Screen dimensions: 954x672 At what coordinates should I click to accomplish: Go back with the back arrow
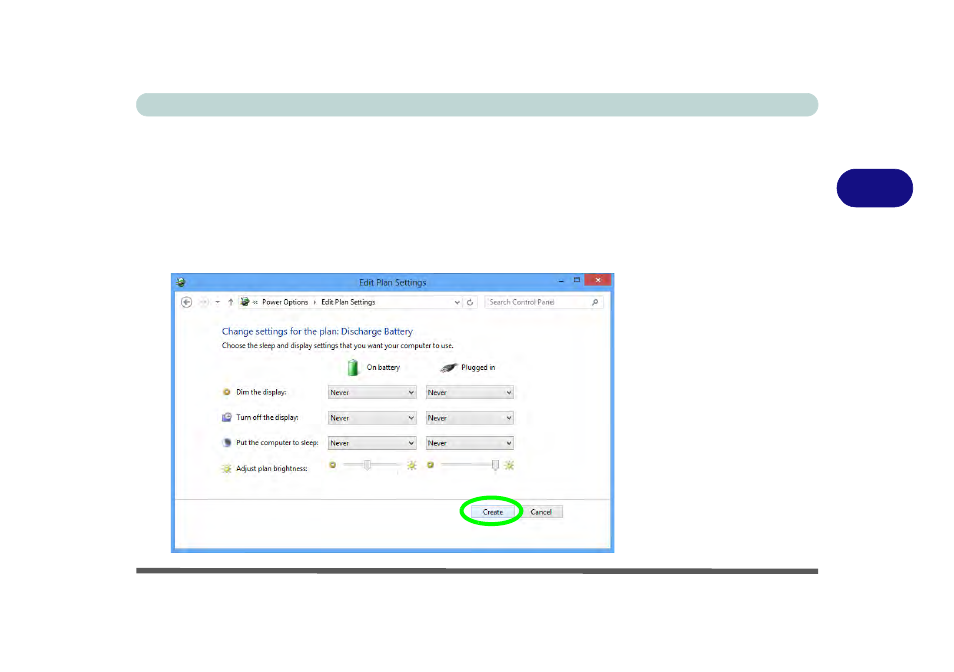(x=187, y=302)
